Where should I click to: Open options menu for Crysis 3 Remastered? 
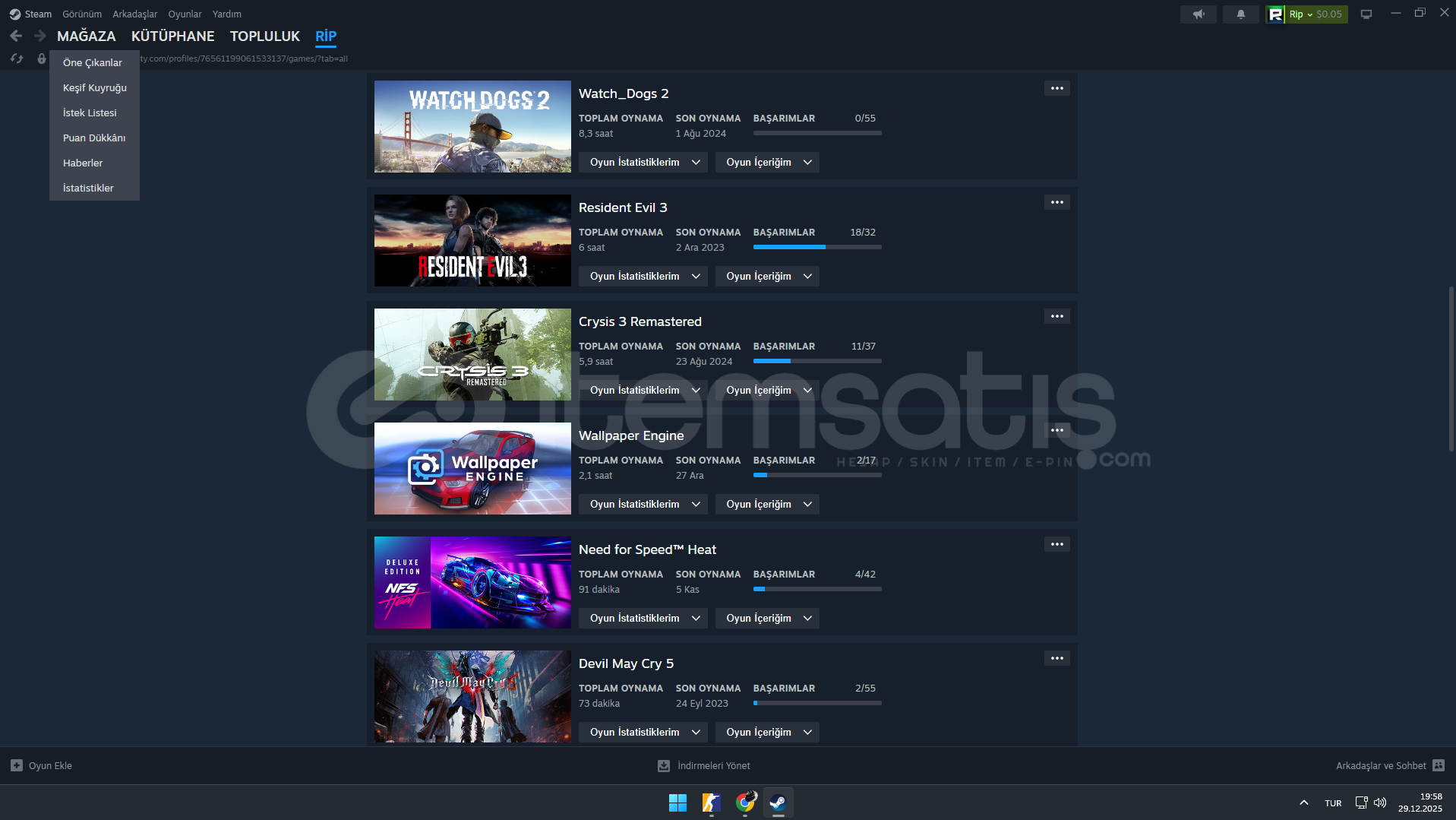click(x=1057, y=316)
